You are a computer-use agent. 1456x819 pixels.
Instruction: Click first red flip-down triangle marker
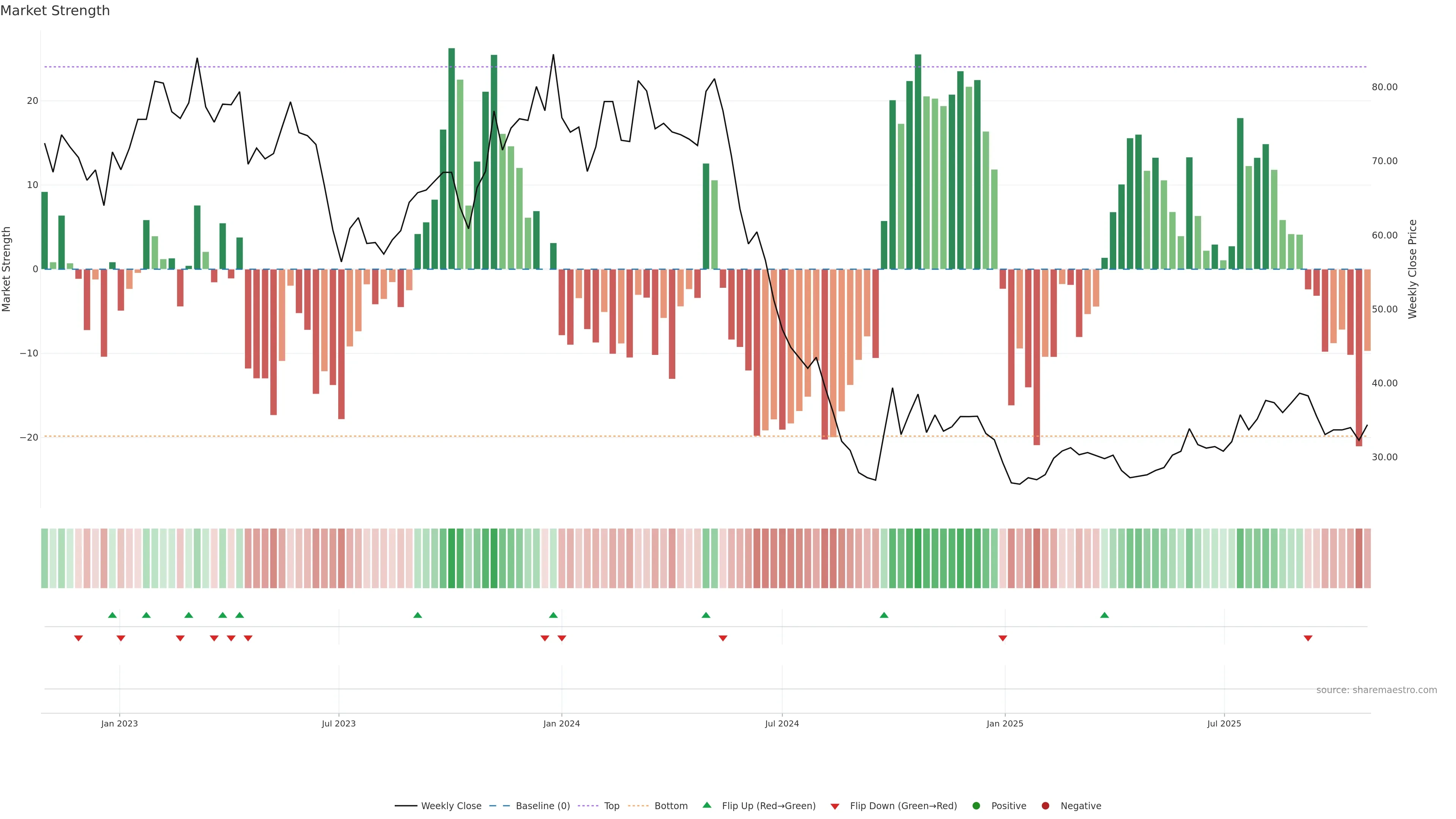(78, 638)
